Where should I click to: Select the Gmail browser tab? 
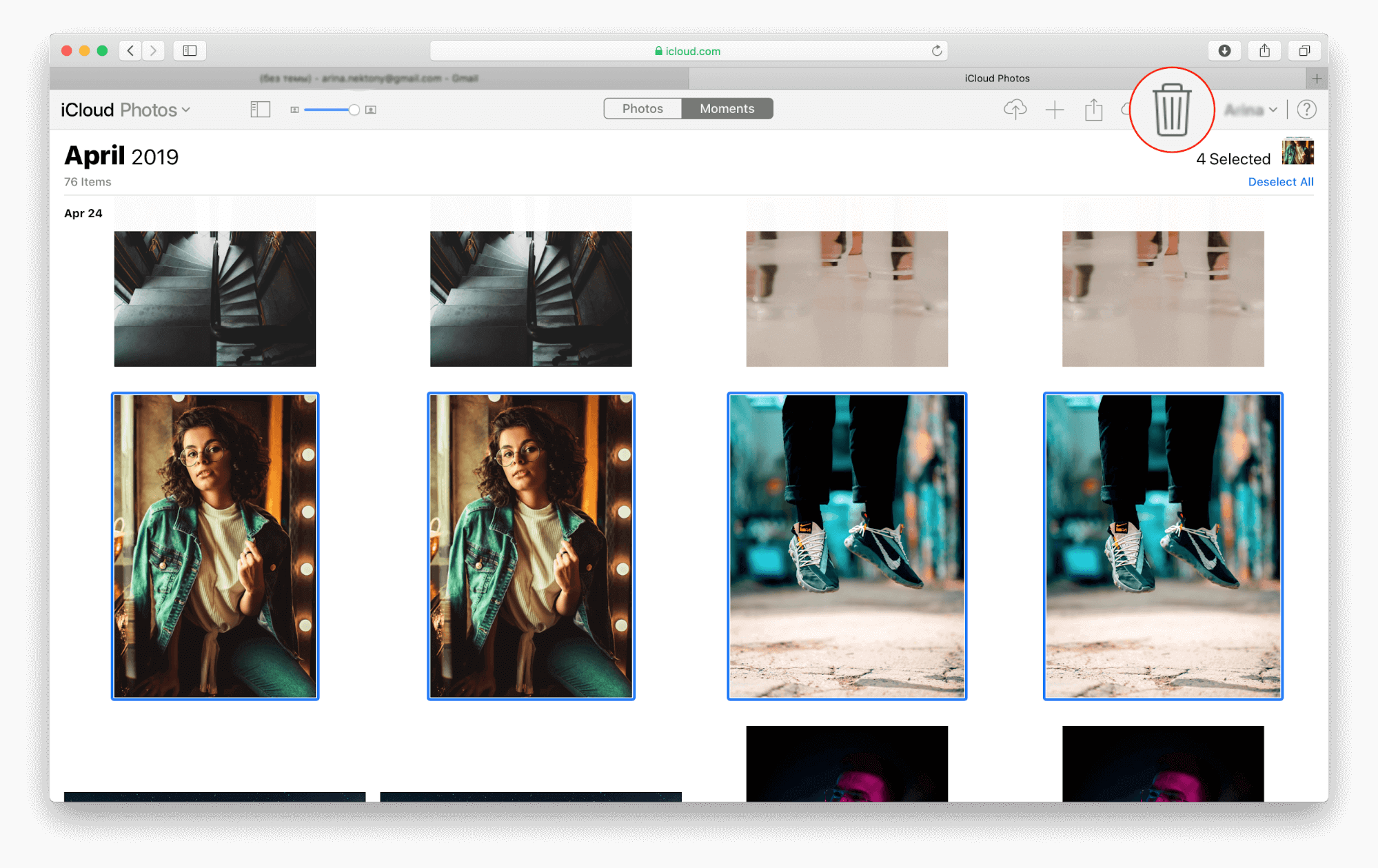(x=369, y=78)
